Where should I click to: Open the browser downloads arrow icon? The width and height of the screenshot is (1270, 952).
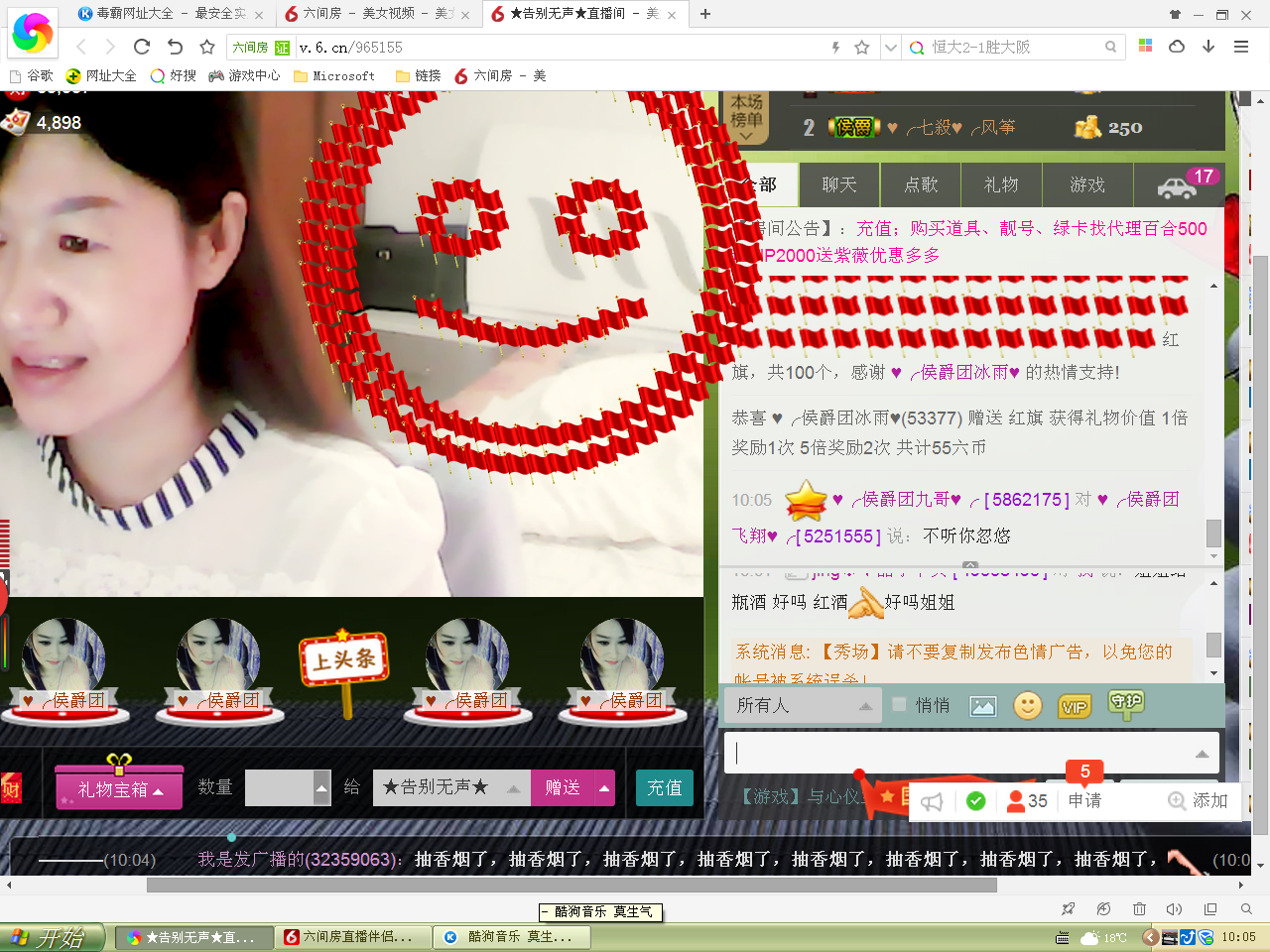coord(1208,47)
